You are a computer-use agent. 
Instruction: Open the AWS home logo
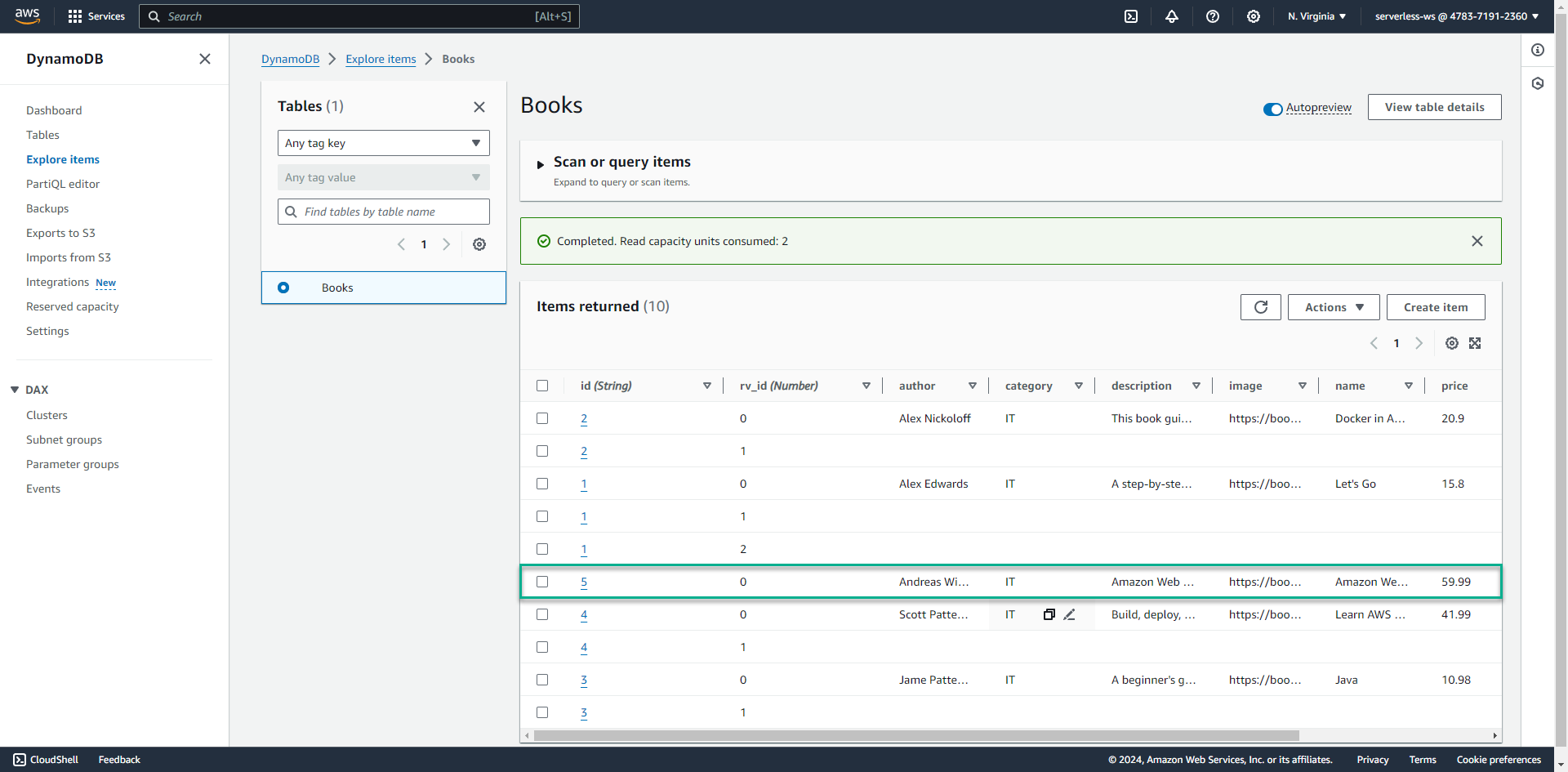point(27,16)
